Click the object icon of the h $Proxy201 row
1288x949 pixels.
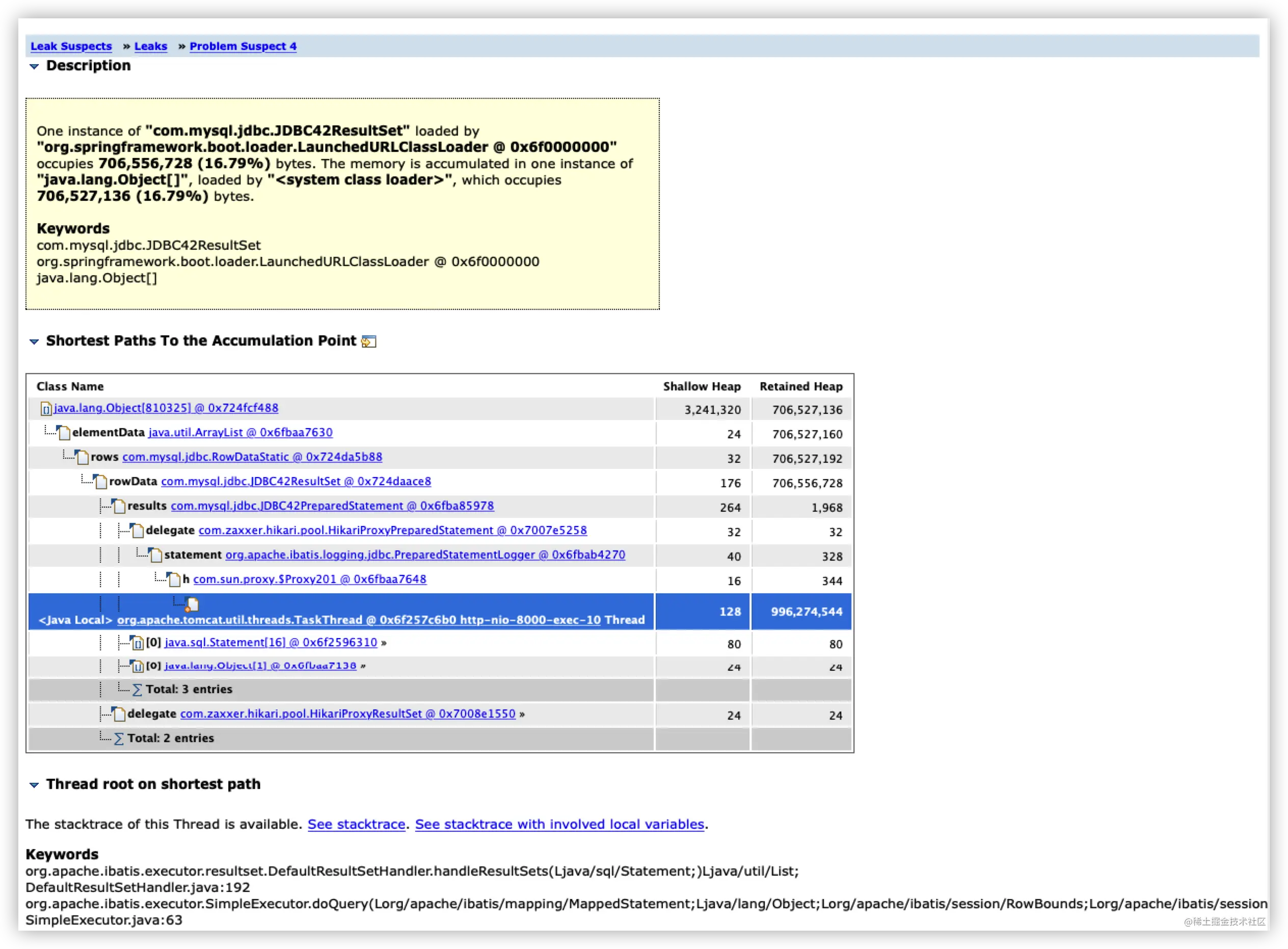pyautogui.click(x=173, y=579)
